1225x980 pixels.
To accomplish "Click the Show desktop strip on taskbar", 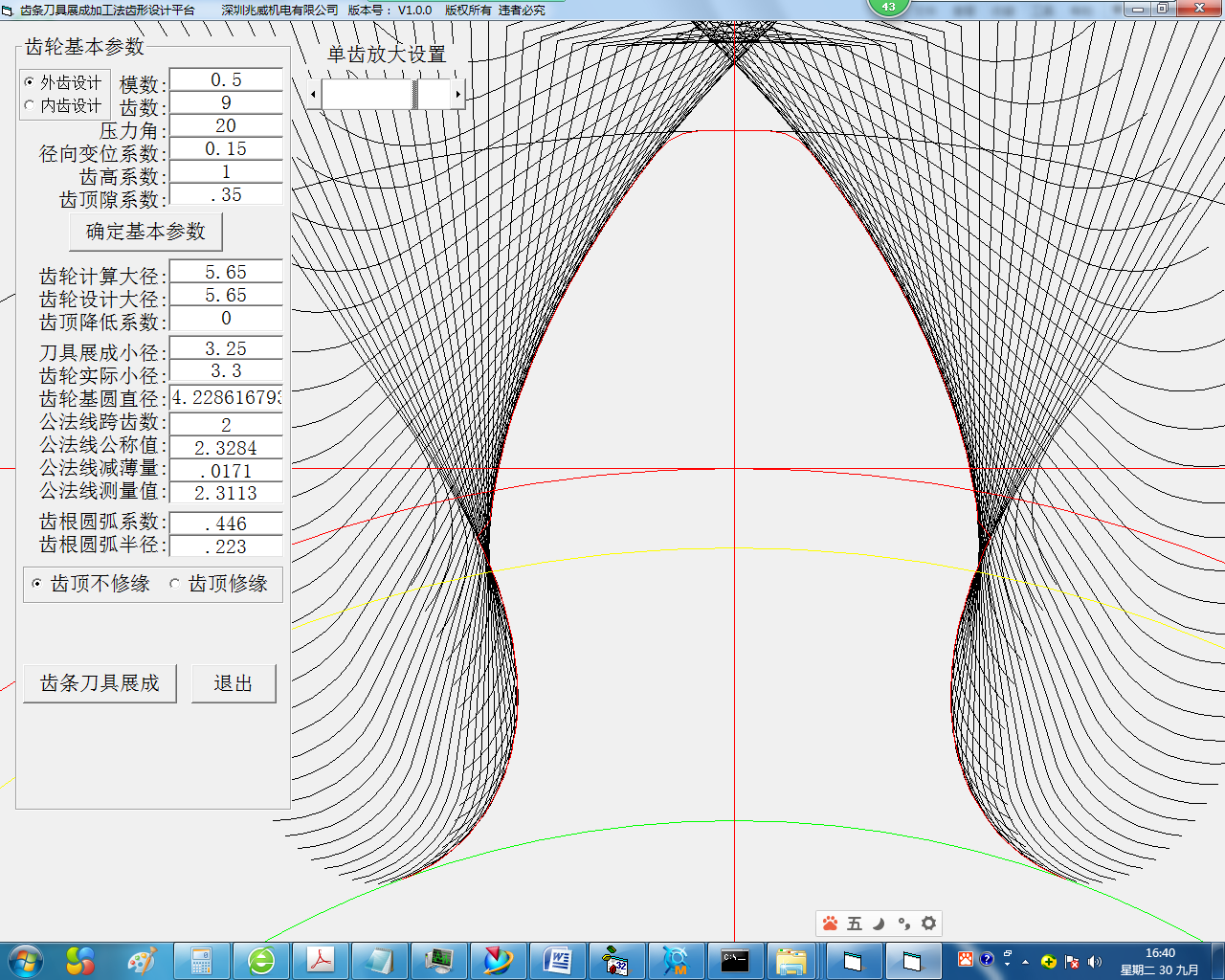I will pyautogui.click(x=1218, y=961).
